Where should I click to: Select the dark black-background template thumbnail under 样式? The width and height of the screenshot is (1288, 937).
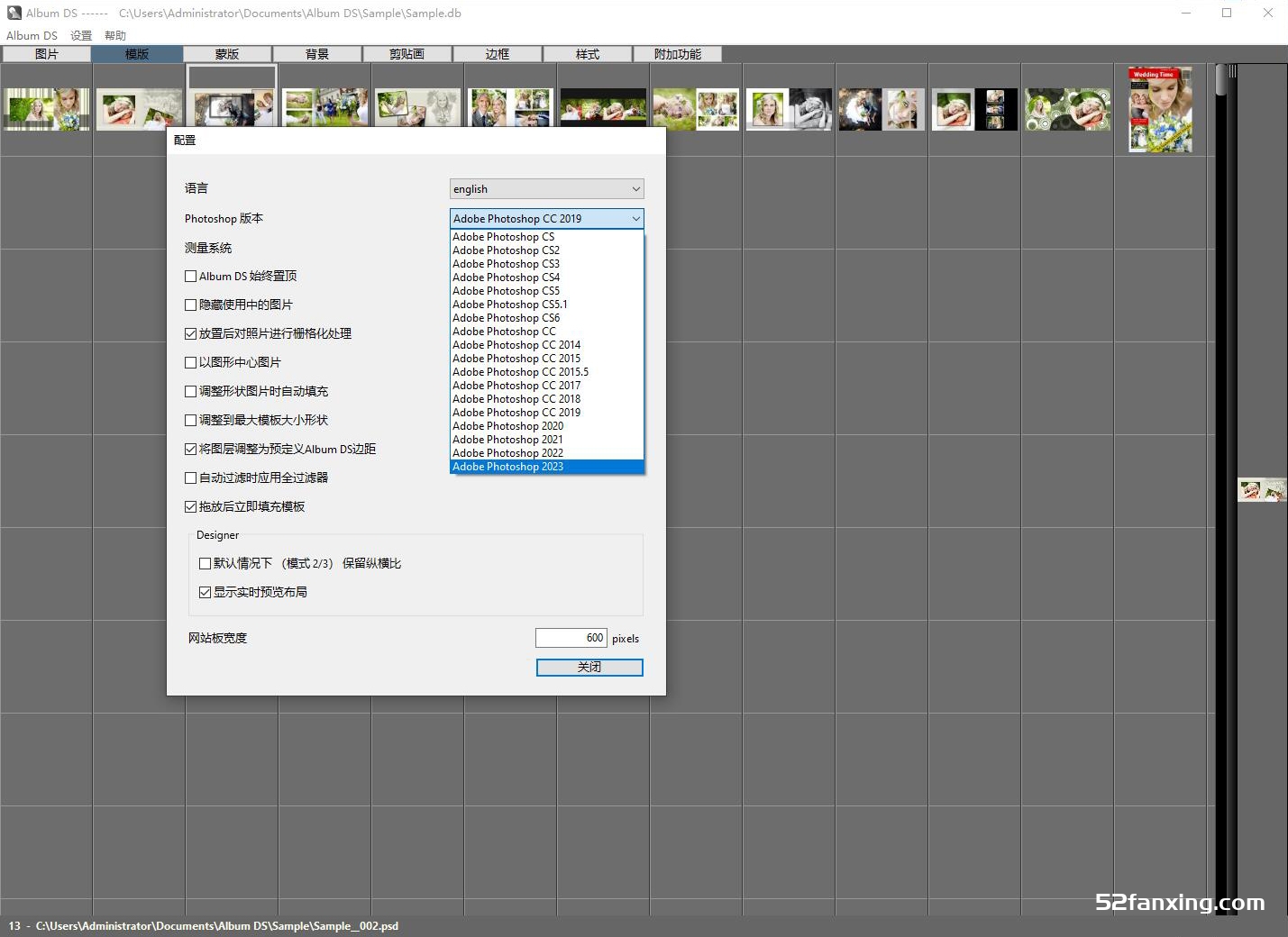[x=603, y=109]
